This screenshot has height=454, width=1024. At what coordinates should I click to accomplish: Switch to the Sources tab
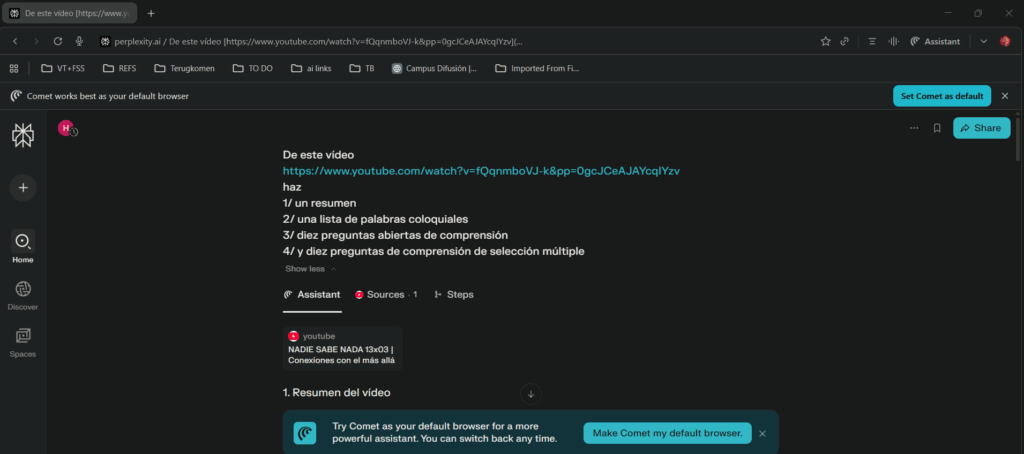pos(386,295)
